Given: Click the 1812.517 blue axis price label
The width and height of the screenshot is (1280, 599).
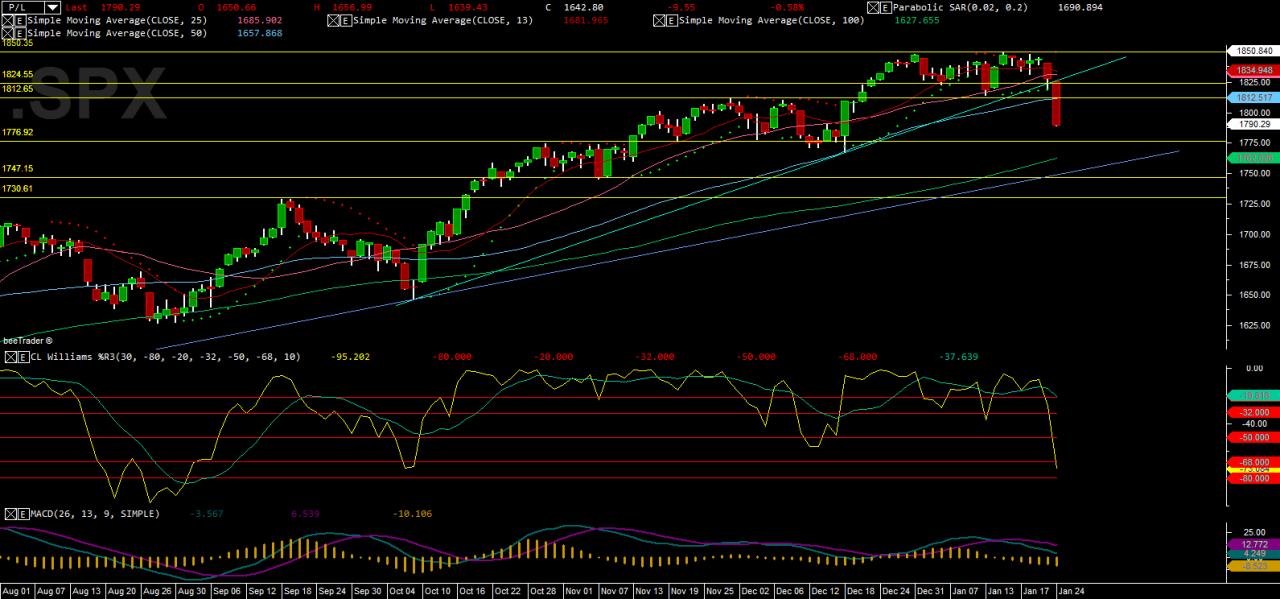Looking at the screenshot, I should (1254, 98).
